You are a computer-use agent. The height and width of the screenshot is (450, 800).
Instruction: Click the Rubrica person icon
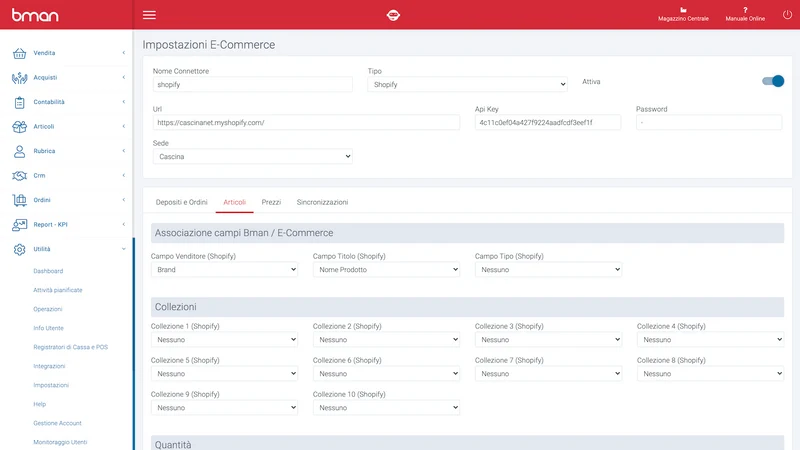coord(19,151)
